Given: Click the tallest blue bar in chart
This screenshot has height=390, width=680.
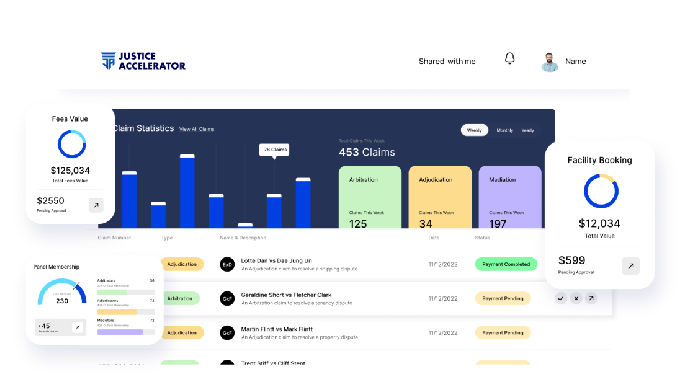Looking at the screenshot, I should click(x=187, y=191).
